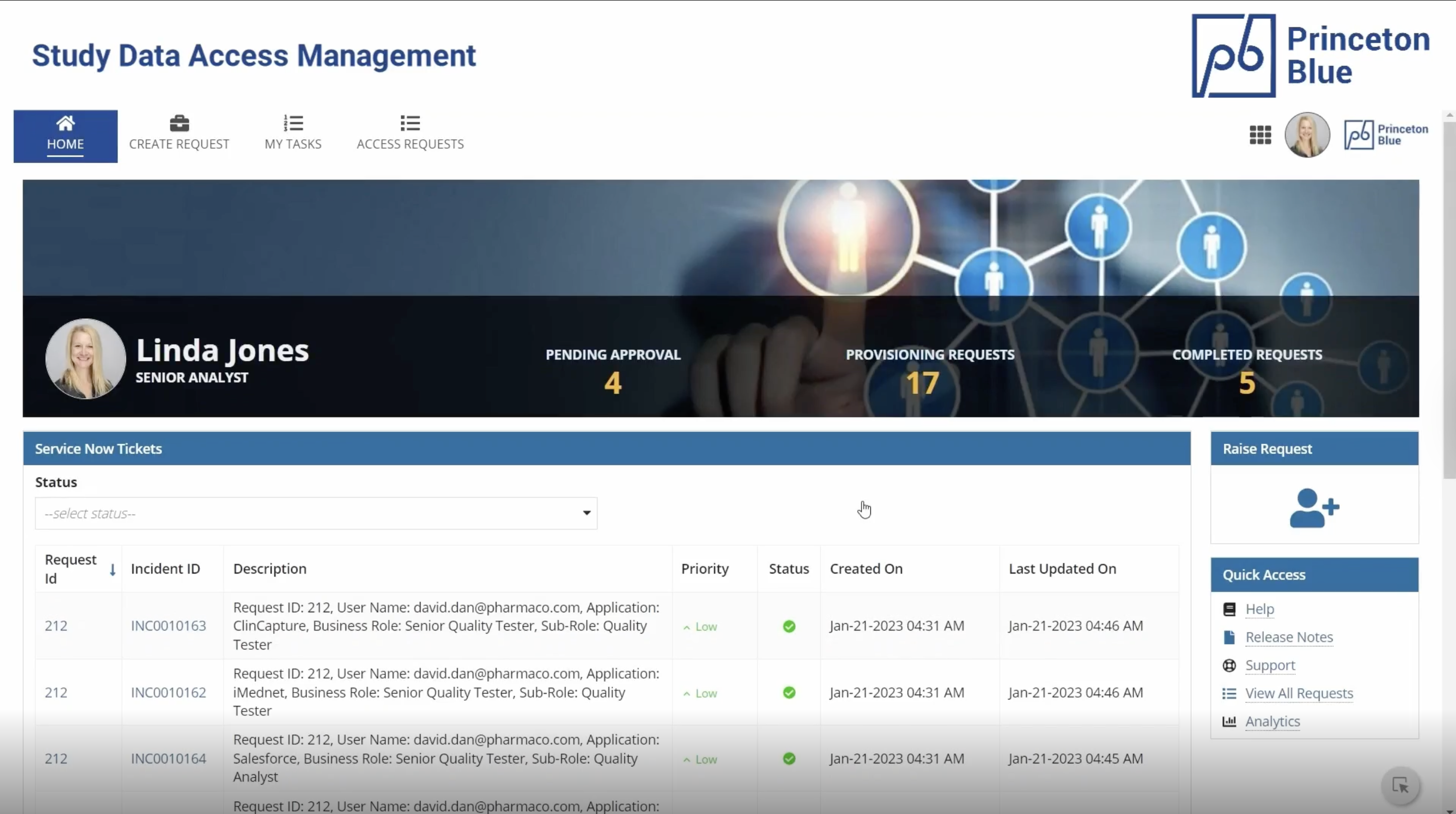The height and width of the screenshot is (814, 1456).
Task: Click the Pending Approval count 4
Action: (x=612, y=383)
